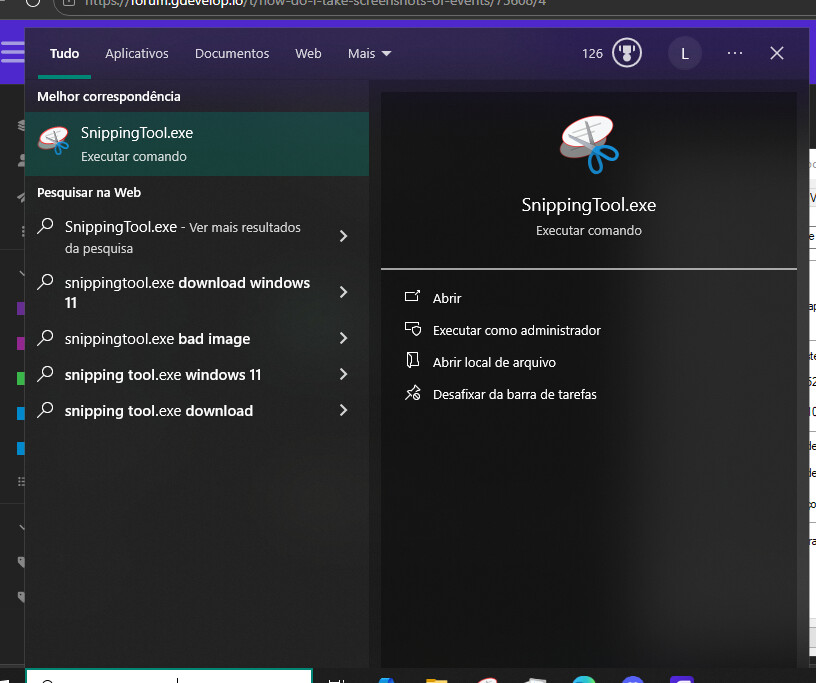Select 'snippingtool.exe download windows 11' web suggestion
This screenshot has height=683, width=816.
pyautogui.click(x=187, y=292)
